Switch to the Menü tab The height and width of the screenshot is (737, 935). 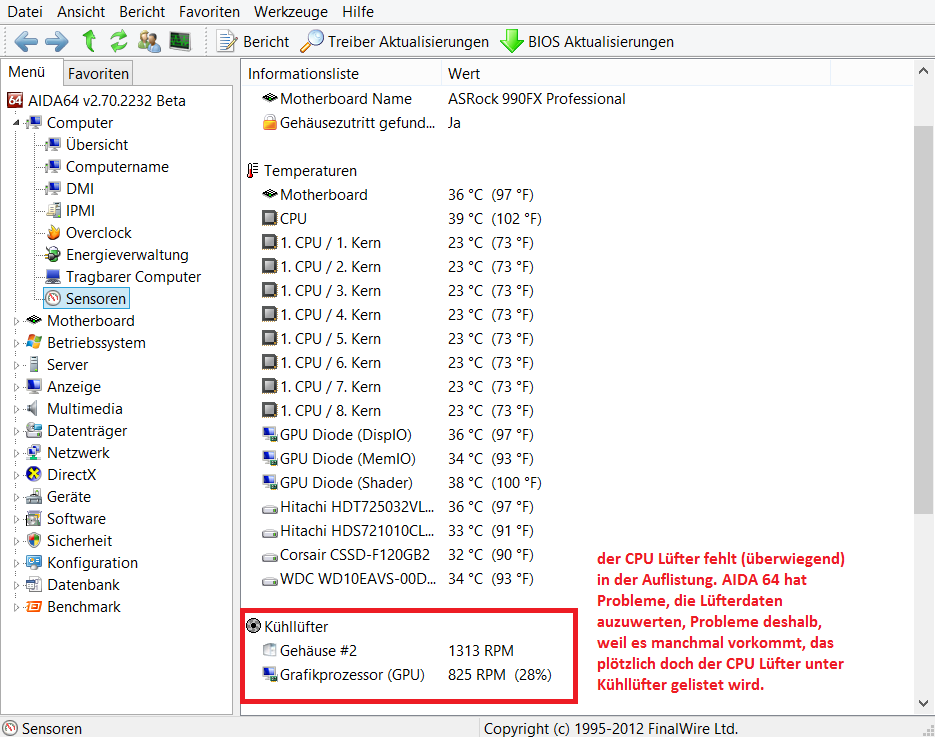pos(27,72)
